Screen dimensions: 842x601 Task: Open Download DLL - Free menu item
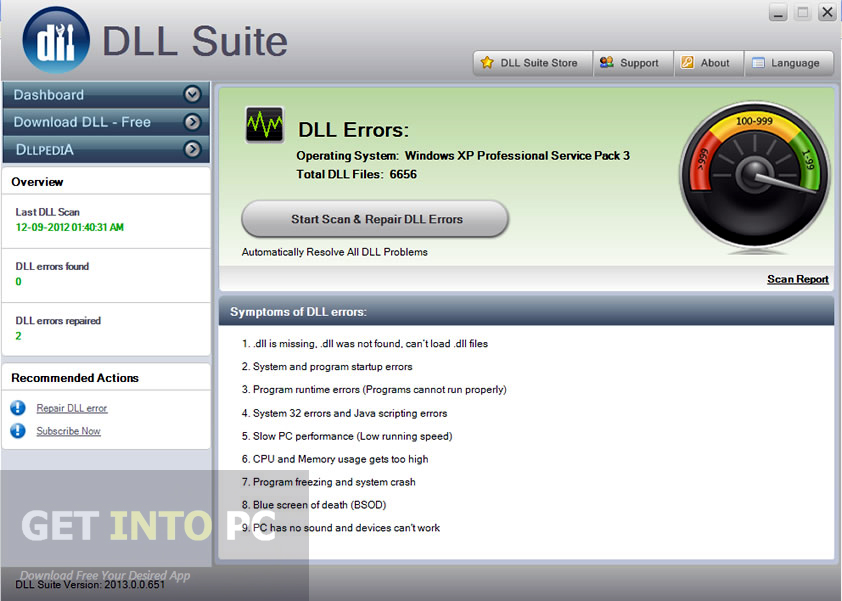106,122
